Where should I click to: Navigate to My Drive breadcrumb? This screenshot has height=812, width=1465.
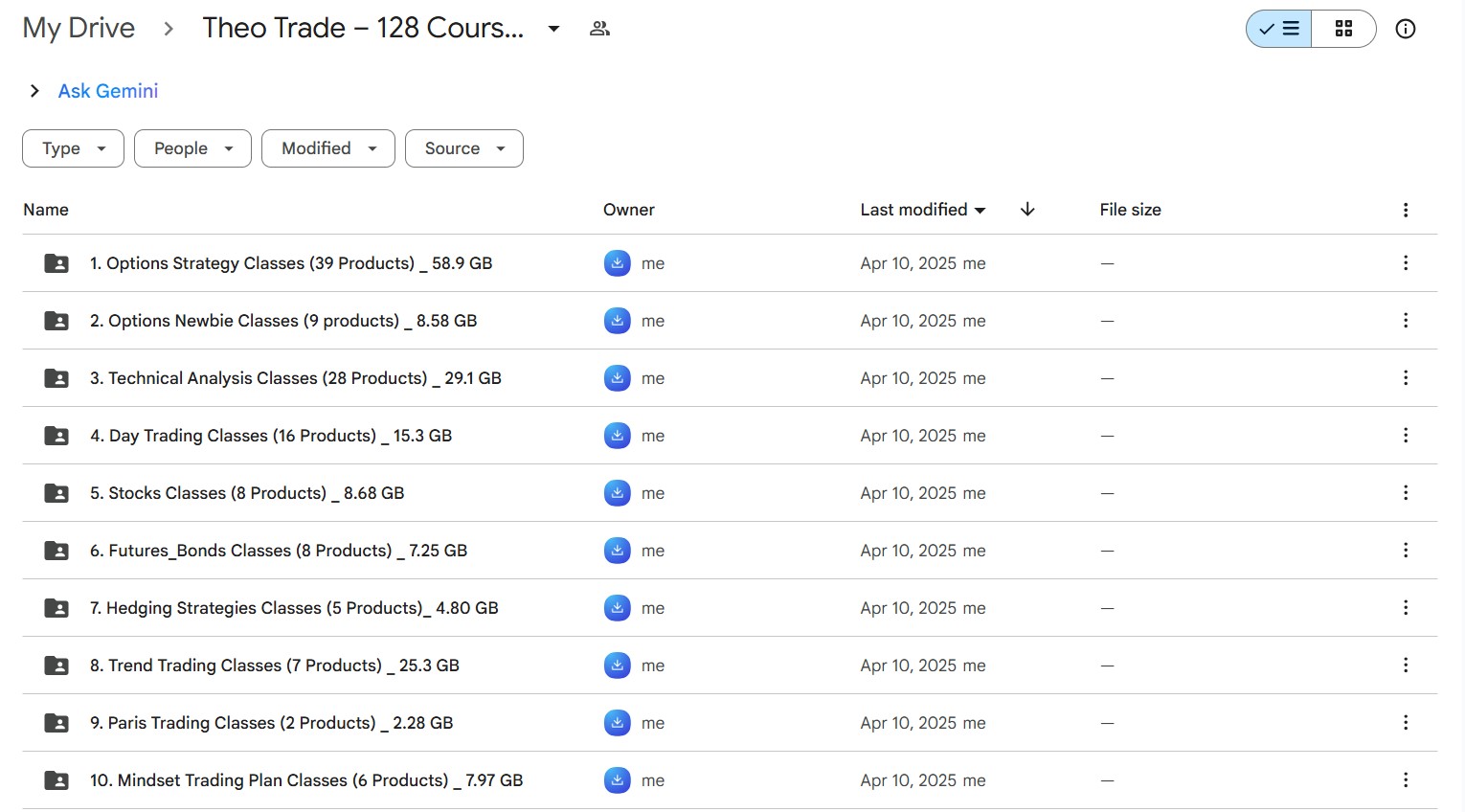[79, 29]
